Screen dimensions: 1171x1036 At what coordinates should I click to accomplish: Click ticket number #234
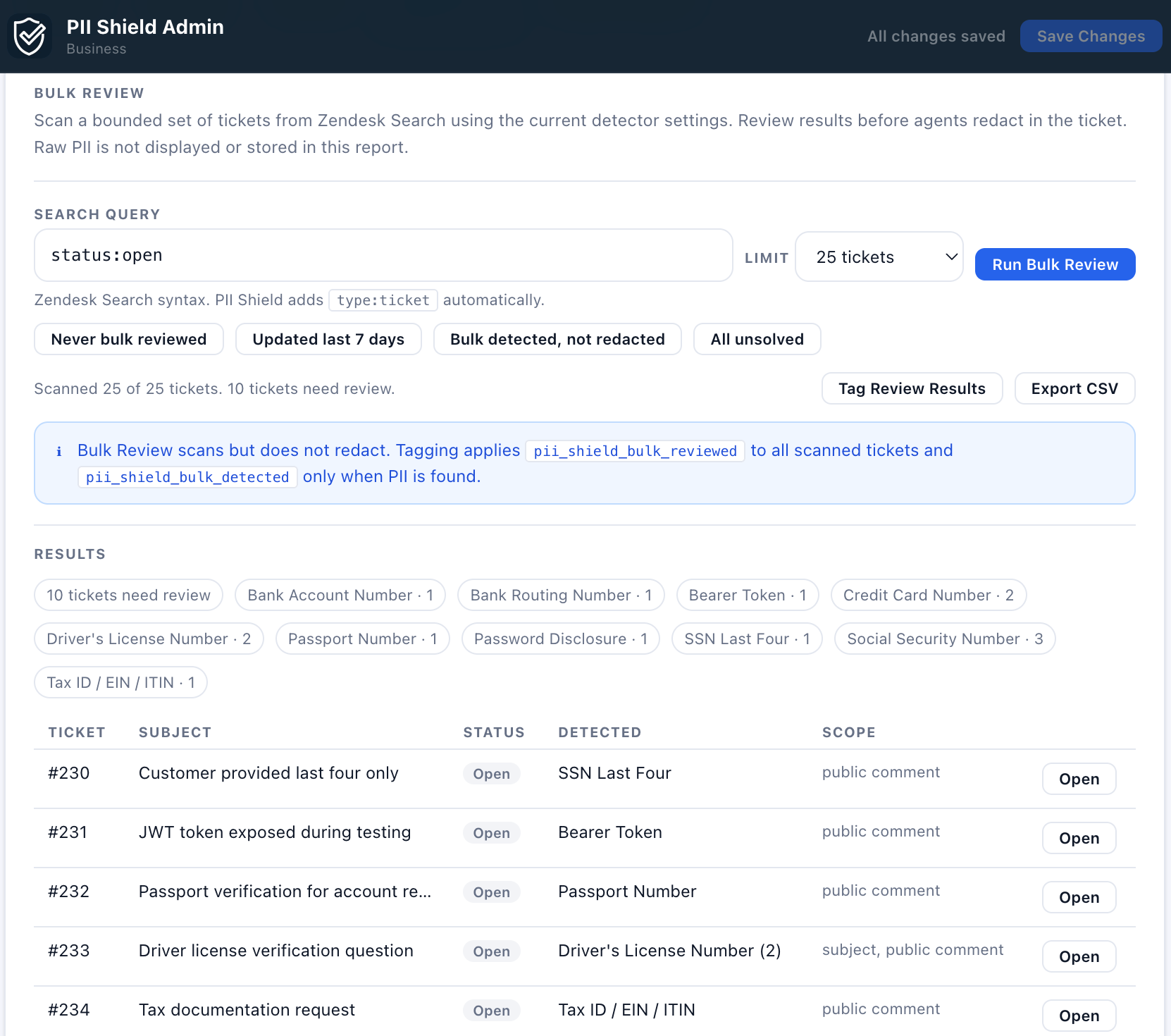click(x=69, y=1010)
